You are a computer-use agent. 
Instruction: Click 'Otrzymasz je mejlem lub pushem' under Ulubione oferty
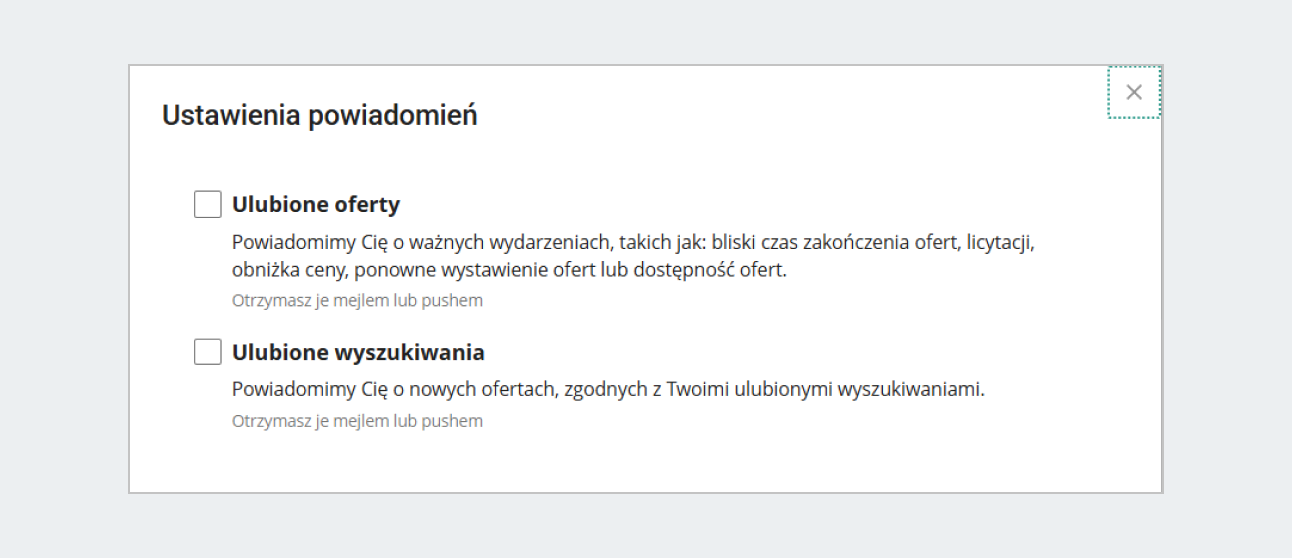pyautogui.click(x=357, y=300)
